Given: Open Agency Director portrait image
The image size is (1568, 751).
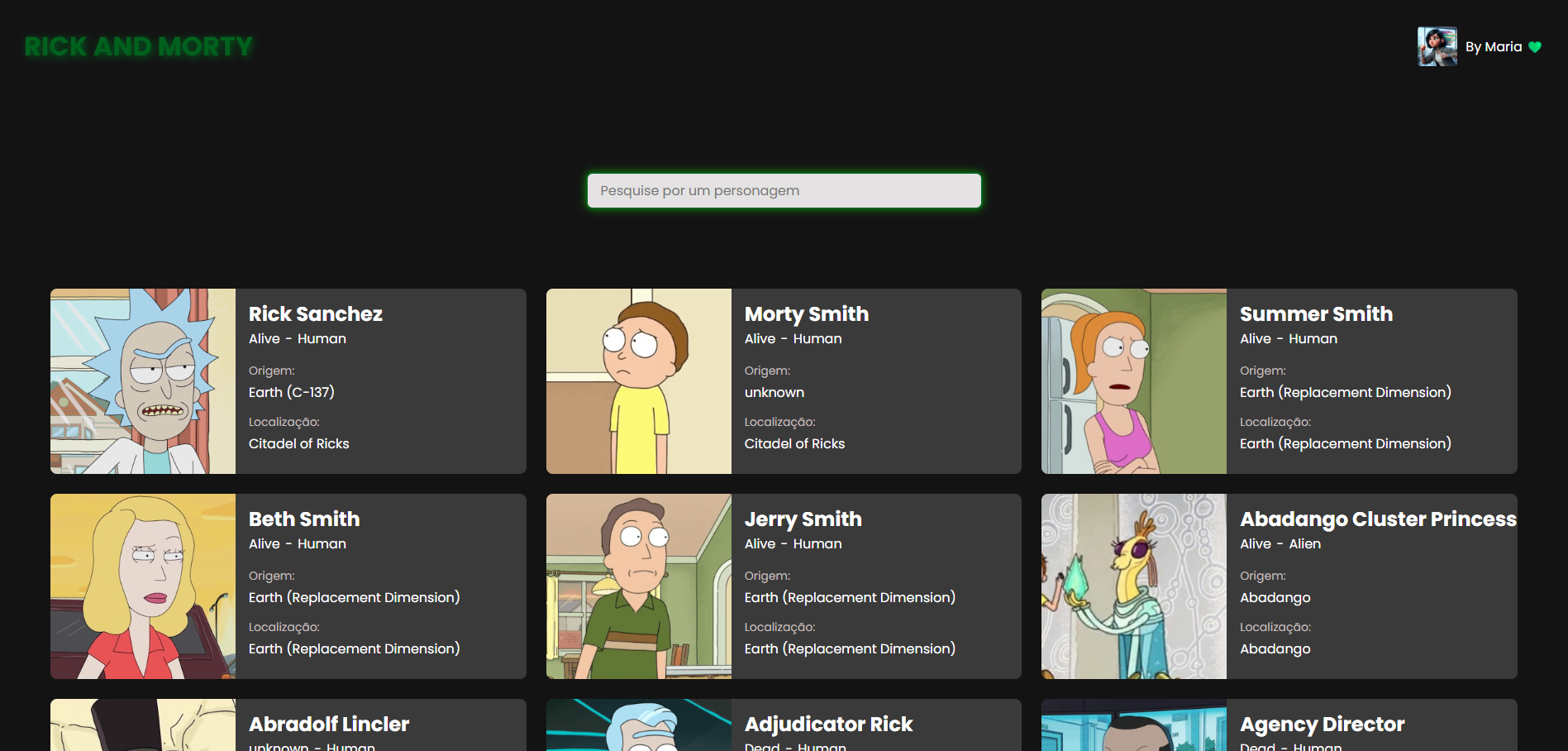Looking at the screenshot, I should 1134,725.
